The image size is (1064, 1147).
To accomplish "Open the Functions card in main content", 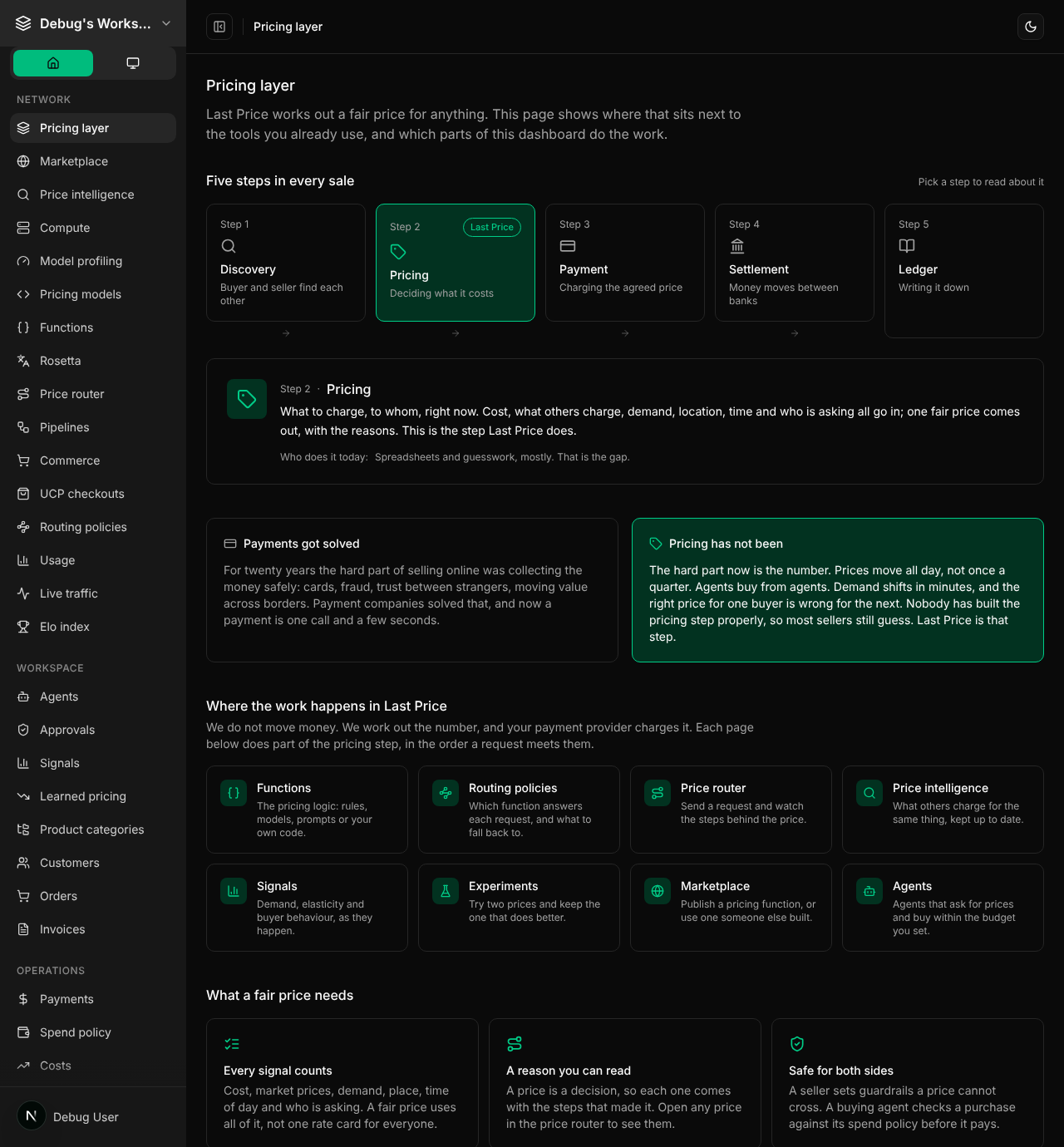I will 307,810.
